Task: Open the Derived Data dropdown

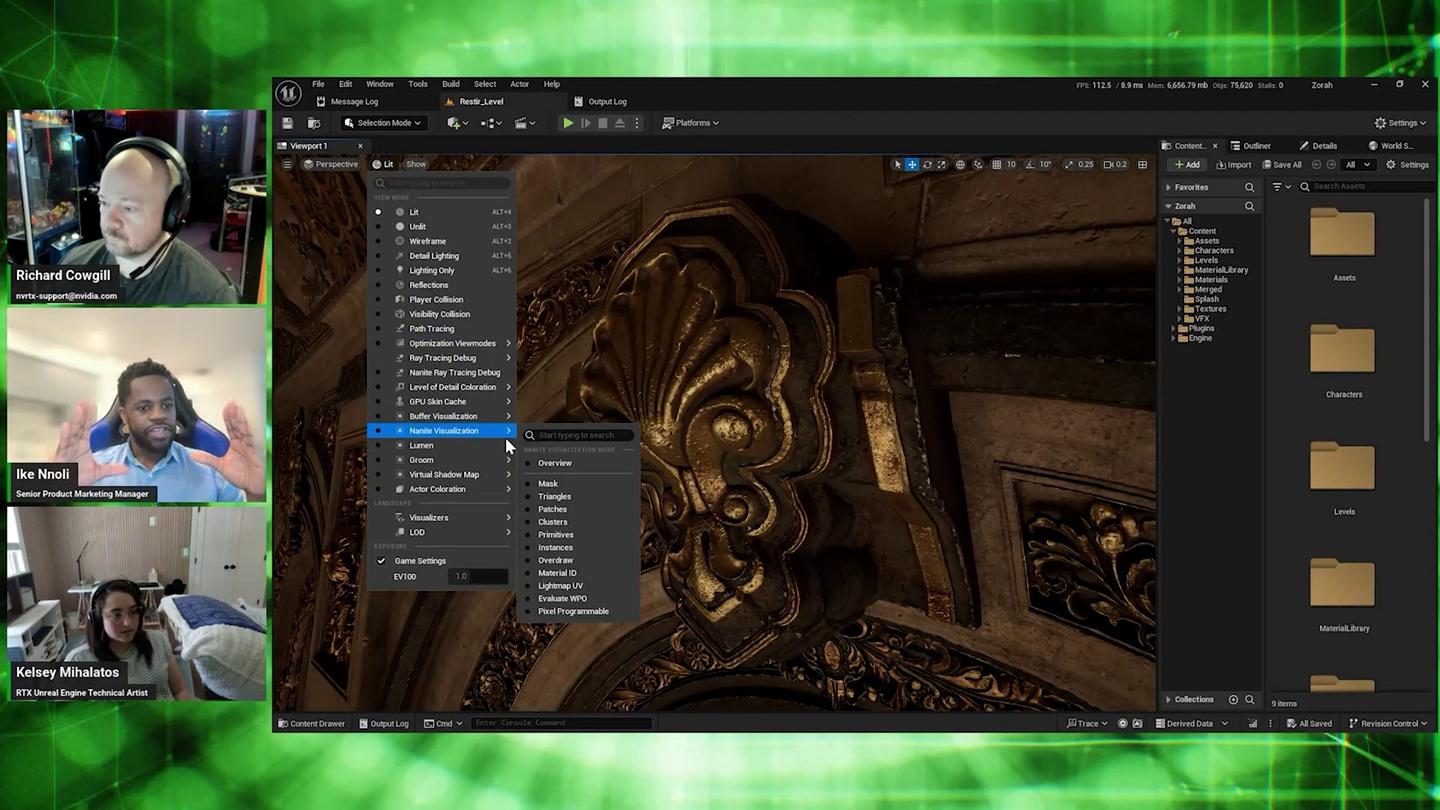Action: pyautogui.click(x=1192, y=723)
